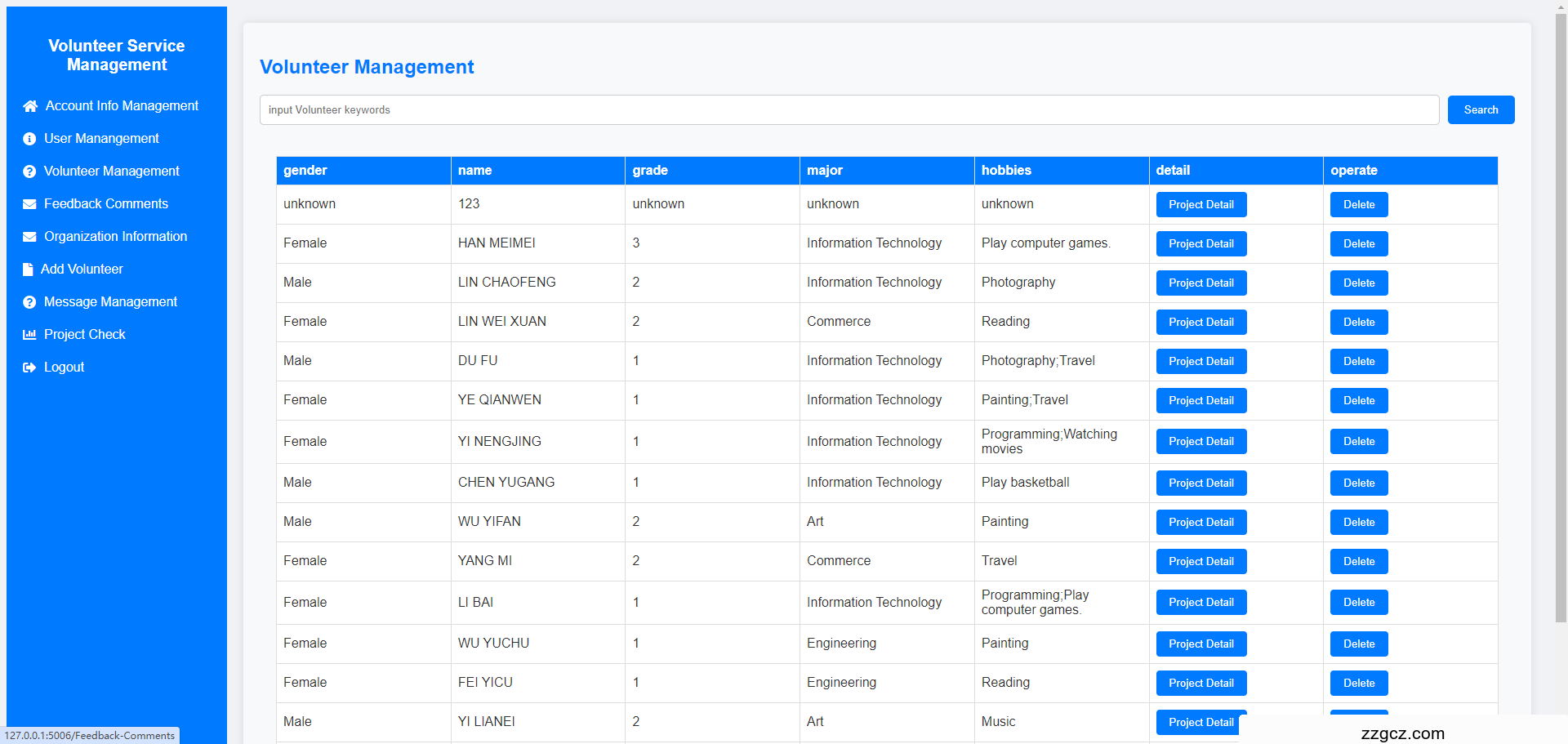Click the home icon beside Account Info Management
The width and height of the screenshot is (1568, 744).
(30, 106)
